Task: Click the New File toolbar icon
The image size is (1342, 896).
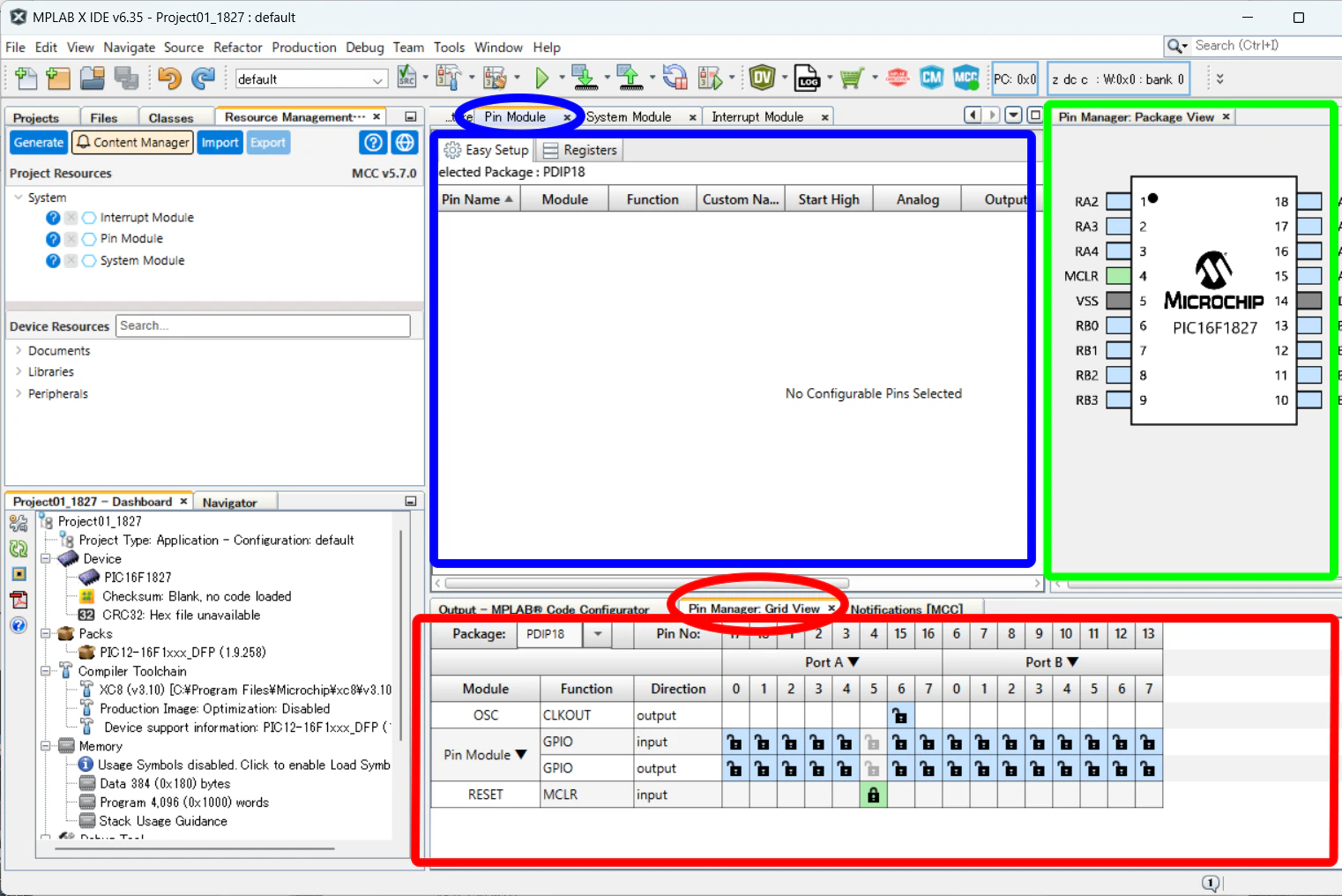Action: coord(26,78)
